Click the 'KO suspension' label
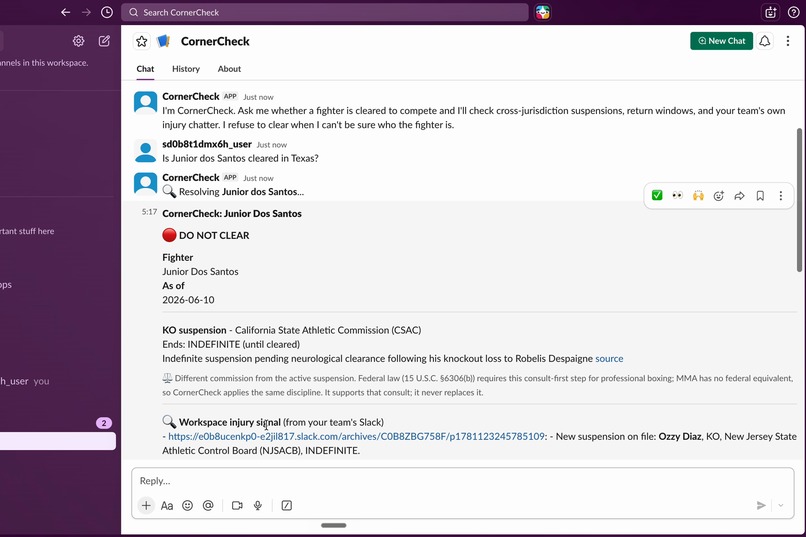 tap(194, 330)
